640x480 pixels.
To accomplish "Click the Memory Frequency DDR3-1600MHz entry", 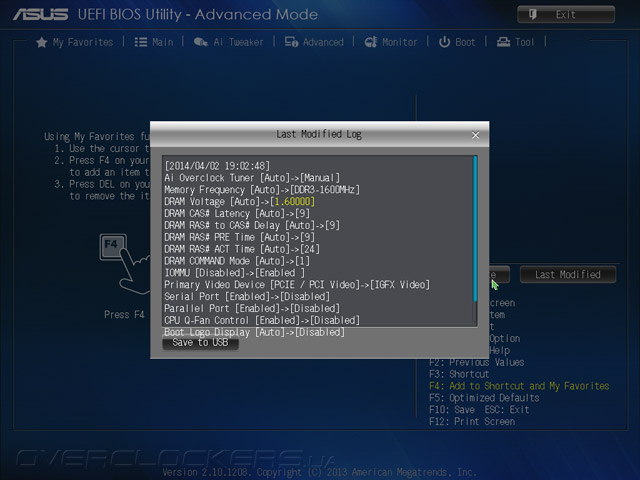I will point(262,190).
